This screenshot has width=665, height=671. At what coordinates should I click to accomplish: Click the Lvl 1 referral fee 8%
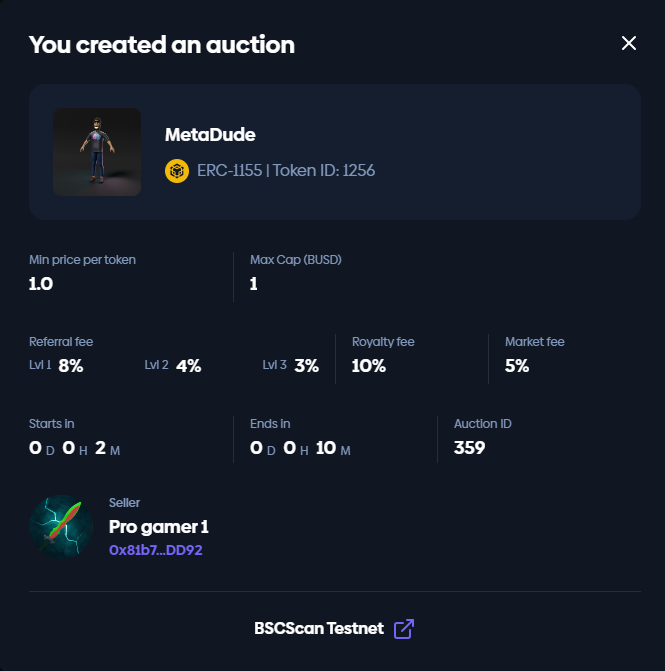[x=70, y=366]
